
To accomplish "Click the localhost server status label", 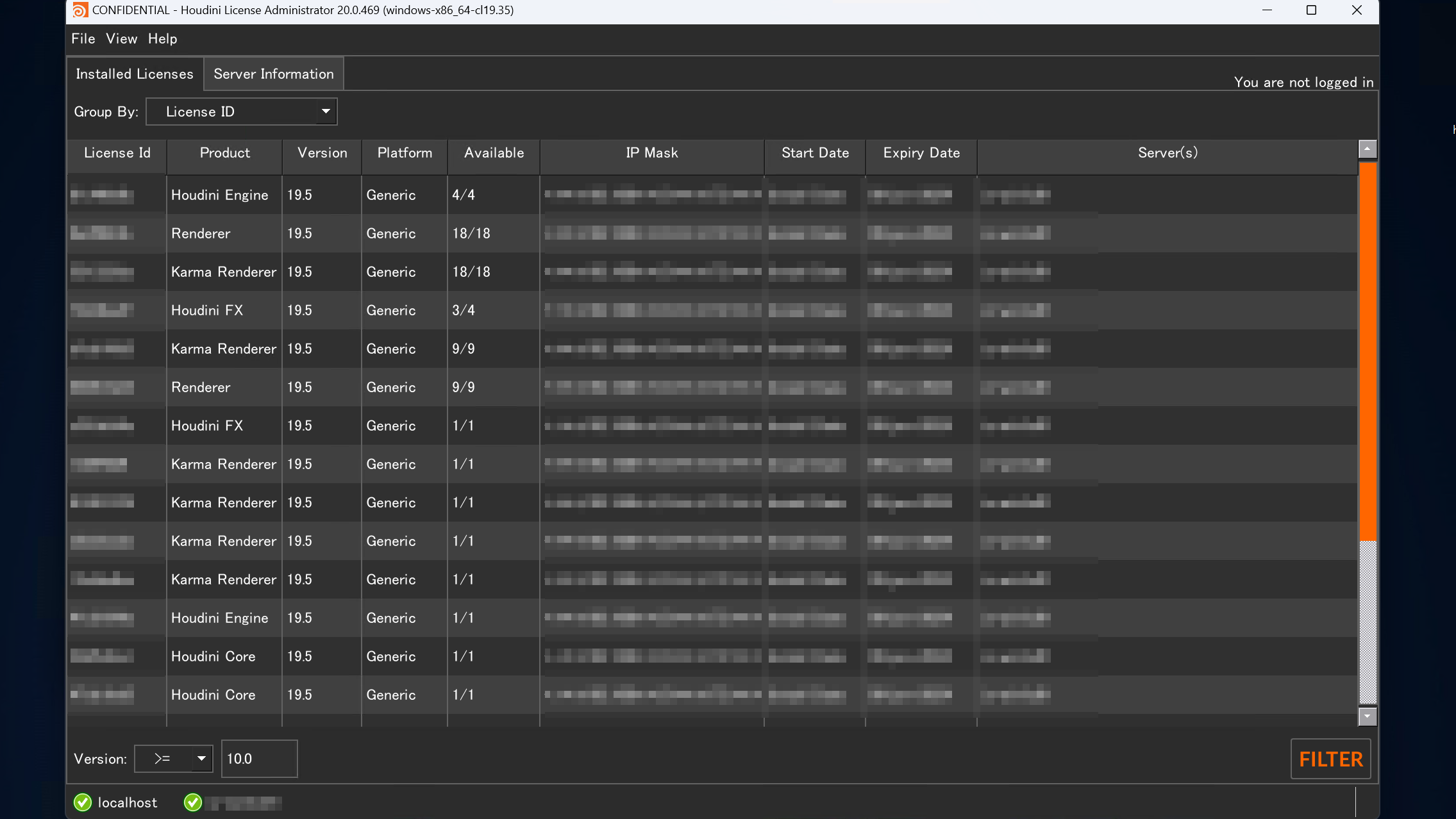I will (128, 802).
